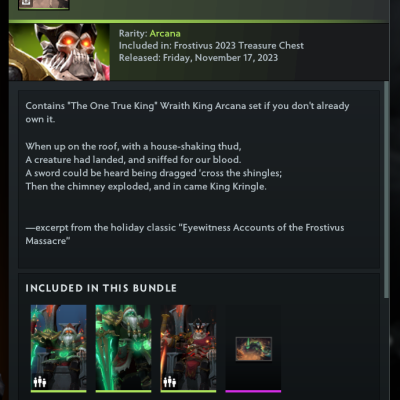Click the green rarity bar under sword item
The image size is (400, 400).
[x=123, y=391]
